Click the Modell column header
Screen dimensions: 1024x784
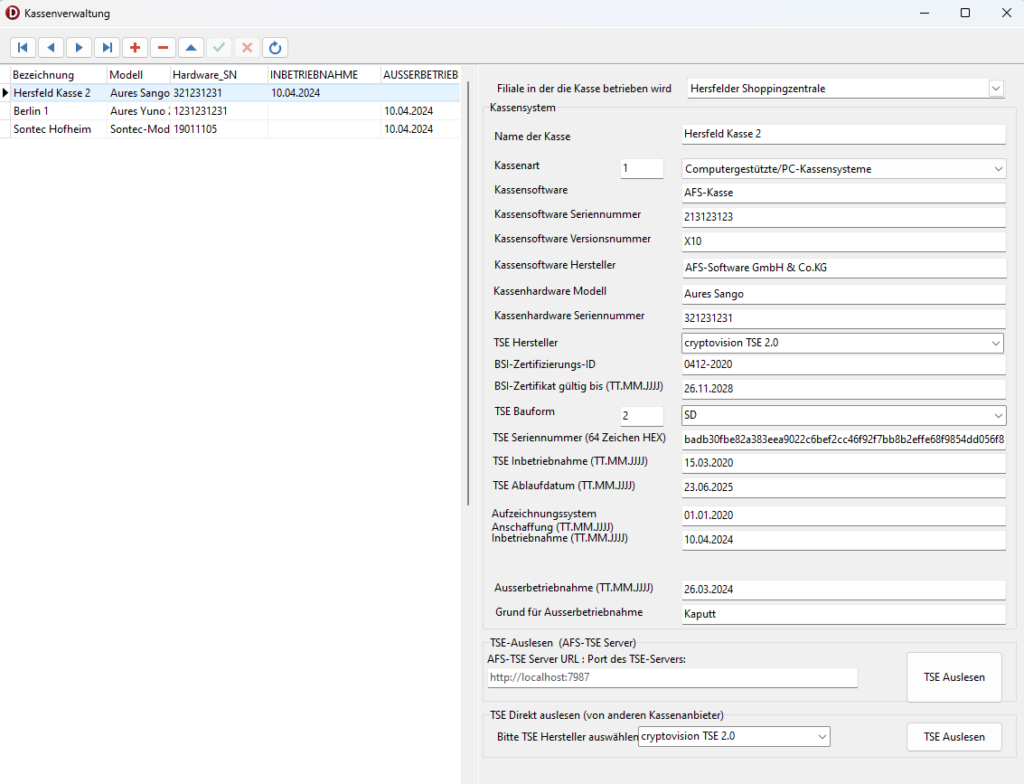click(x=138, y=74)
